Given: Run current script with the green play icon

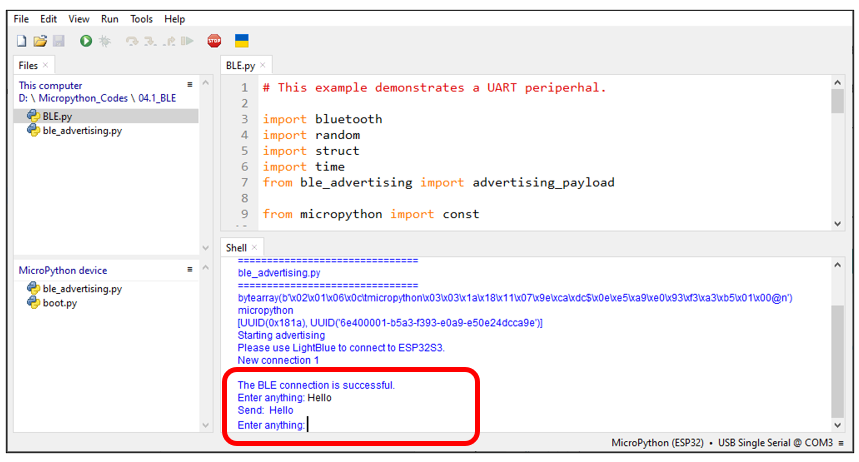Looking at the screenshot, I should 86,41.
